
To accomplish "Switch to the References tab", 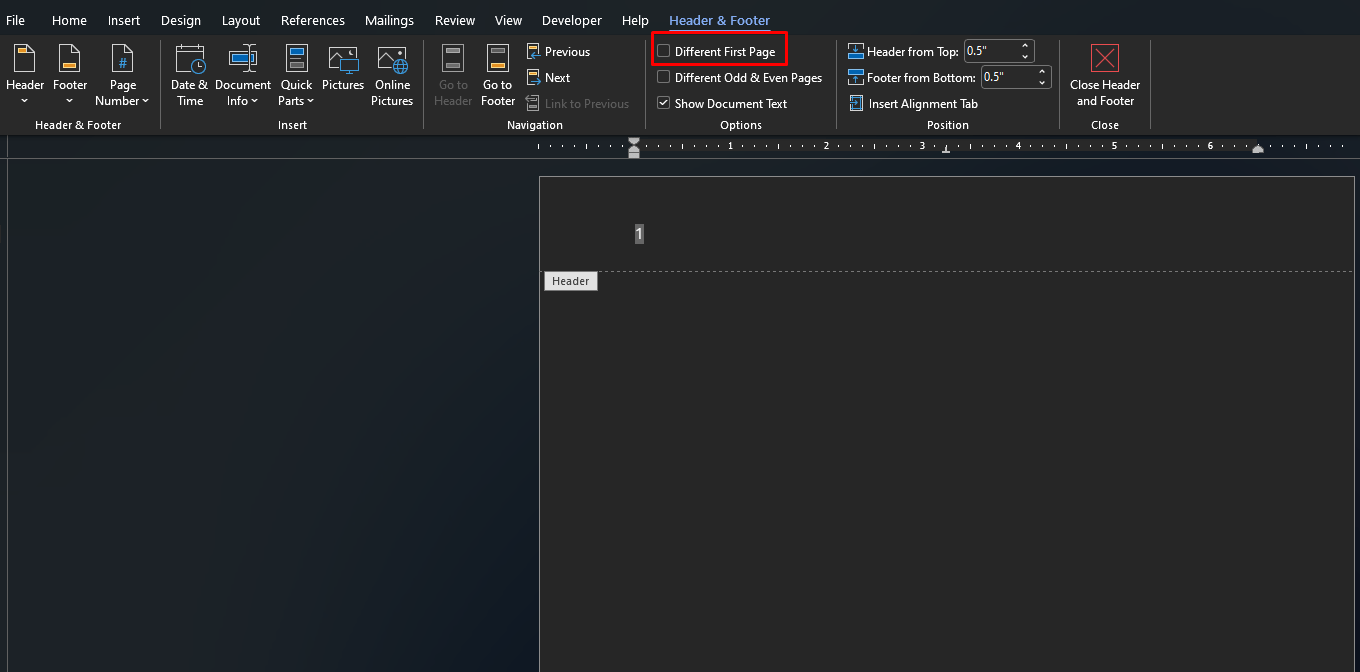I will (x=313, y=20).
